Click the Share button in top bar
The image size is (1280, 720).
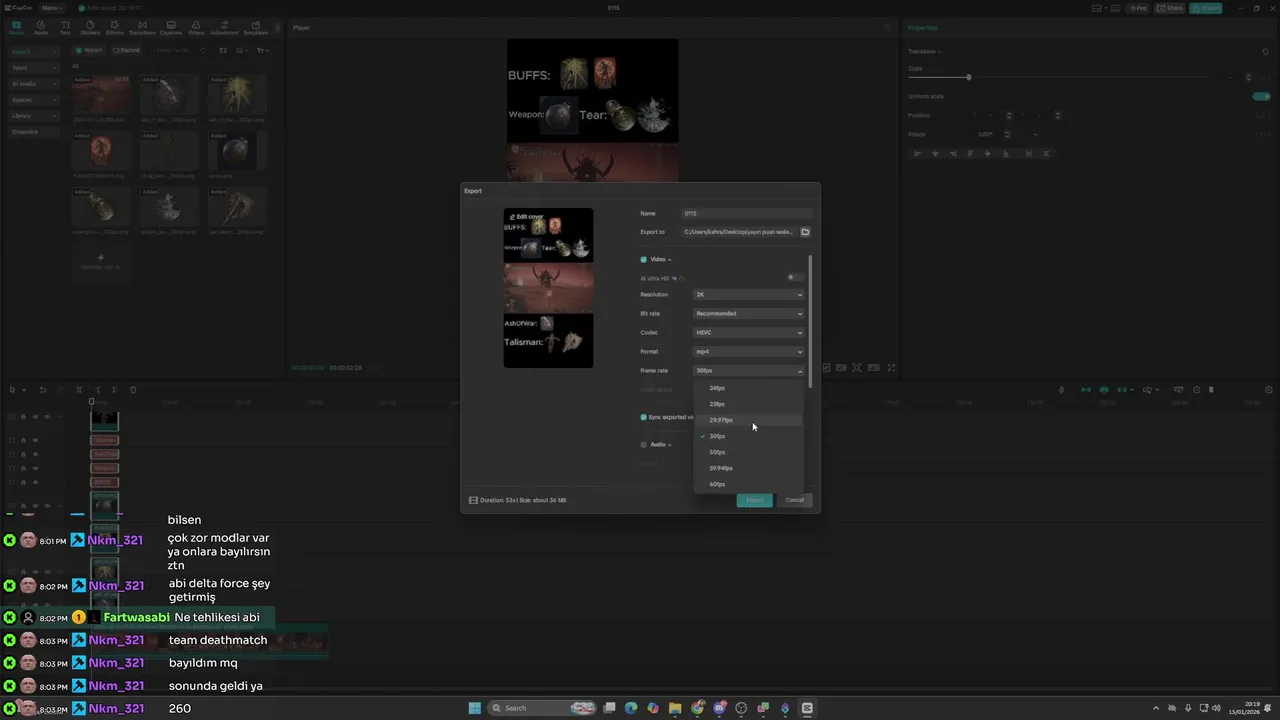click(1170, 8)
